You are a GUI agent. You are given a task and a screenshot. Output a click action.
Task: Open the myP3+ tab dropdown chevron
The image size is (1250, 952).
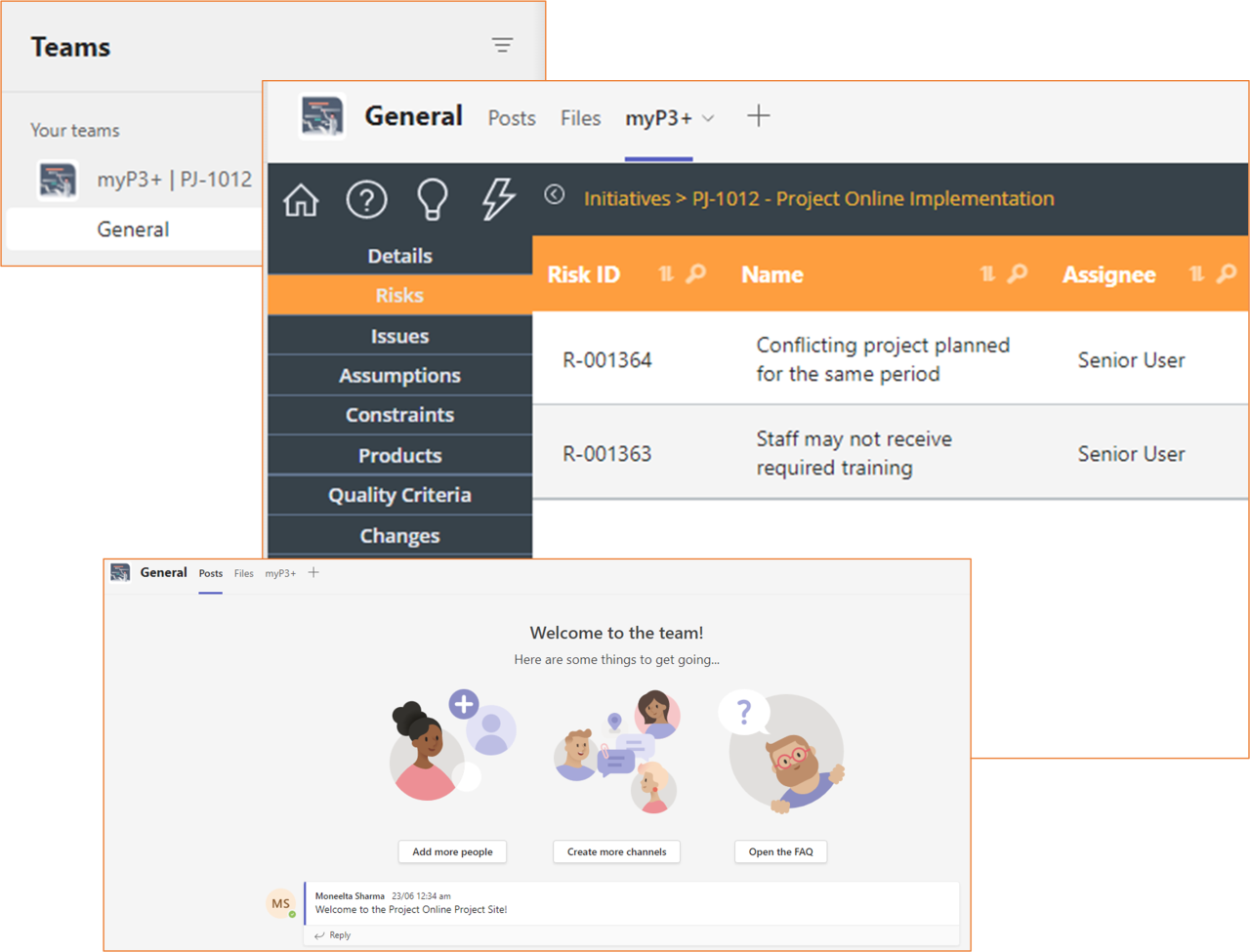[x=708, y=117]
